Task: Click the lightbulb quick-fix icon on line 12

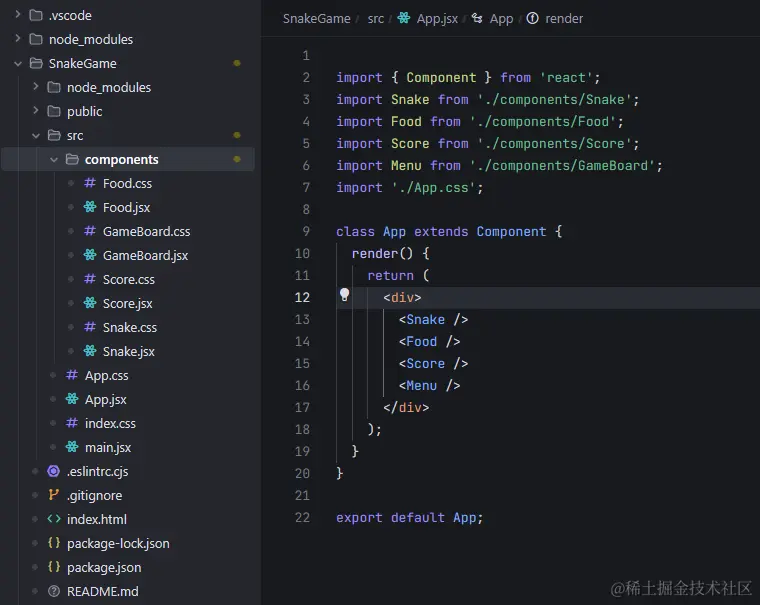Action: tap(345, 296)
